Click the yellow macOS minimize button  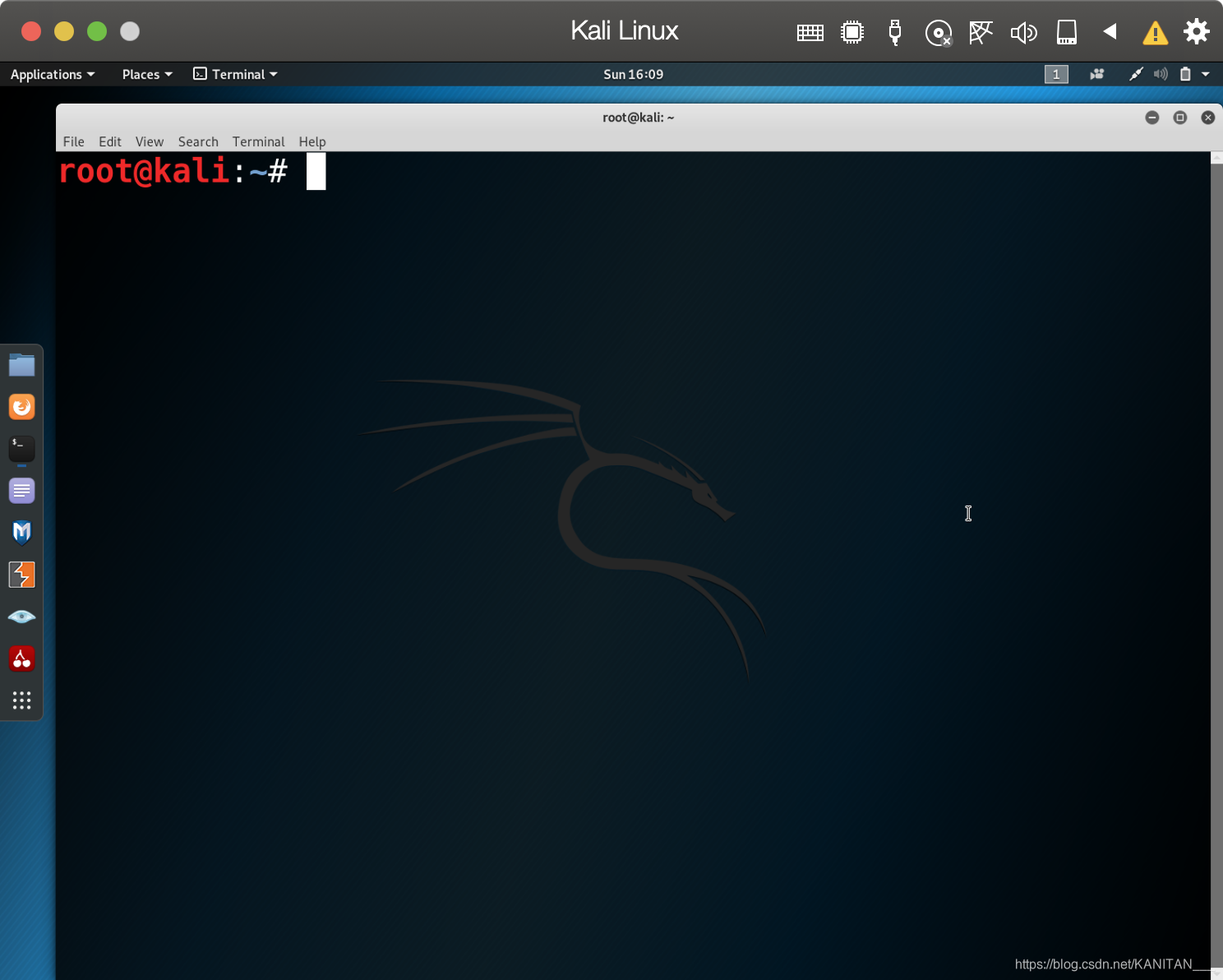pyautogui.click(x=64, y=31)
